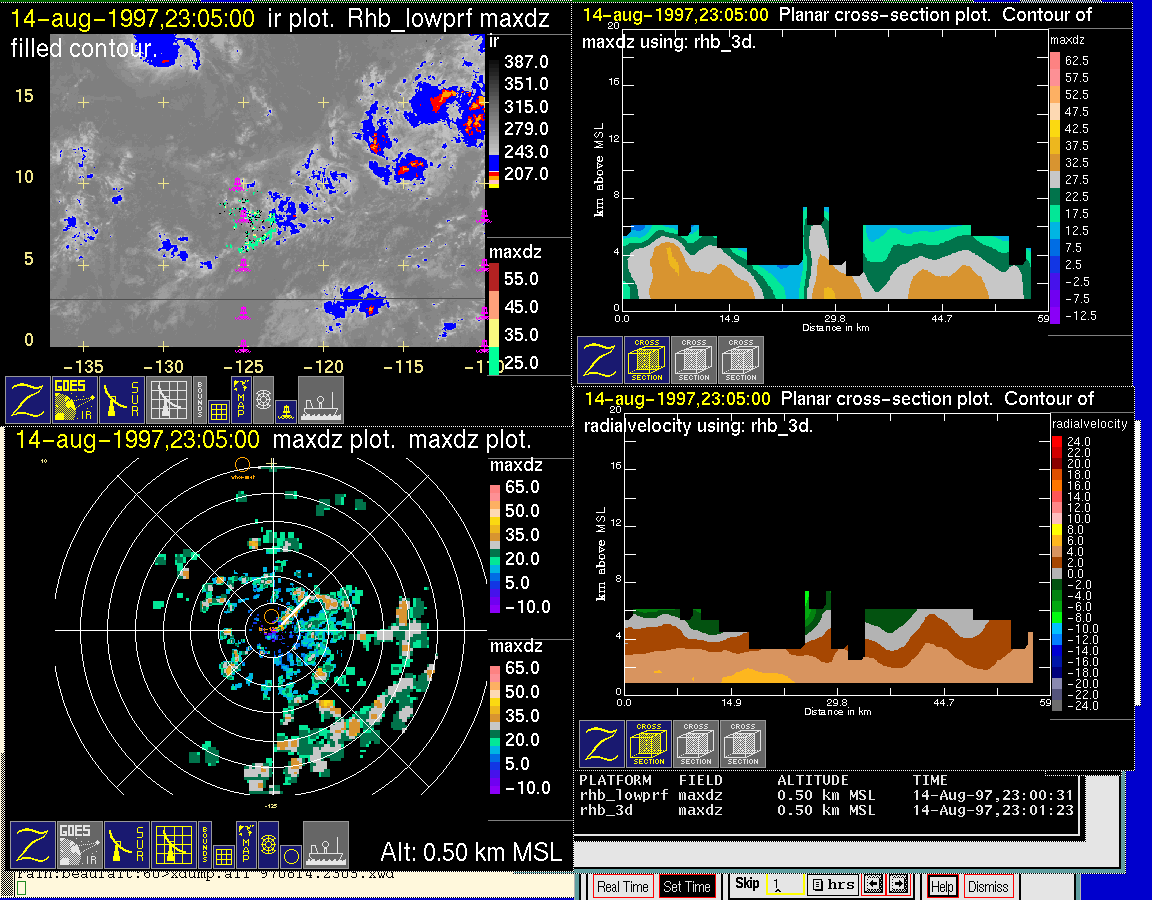Viewport: 1152px width, 900px height.
Task: Click radar grid icon in bottom maxdz panel
Action: click(x=172, y=844)
